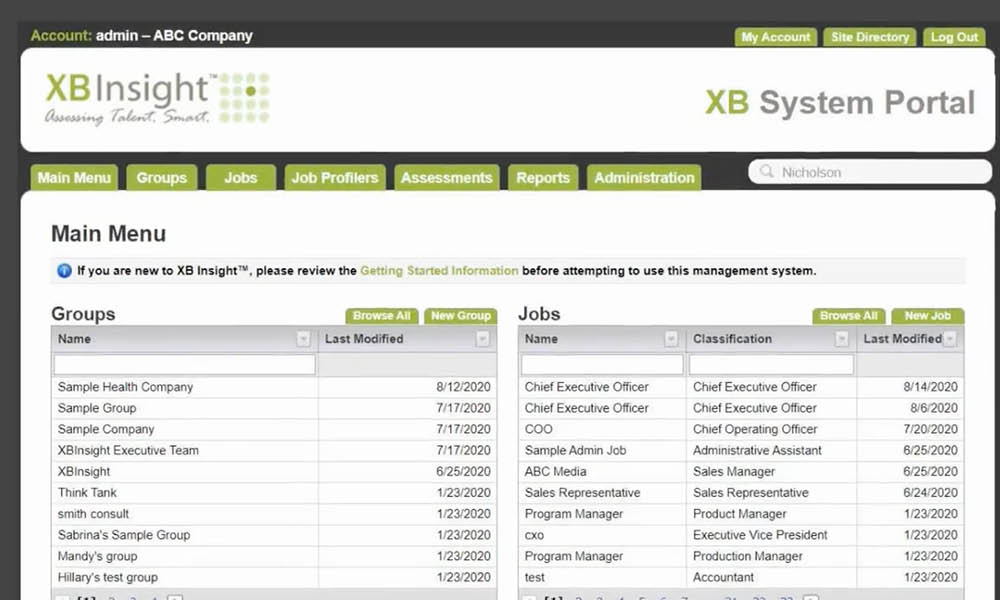Image resolution: width=1000 pixels, height=600 pixels.
Task: Click Jobs Name filter input
Action: pyautogui.click(x=602, y=365)
